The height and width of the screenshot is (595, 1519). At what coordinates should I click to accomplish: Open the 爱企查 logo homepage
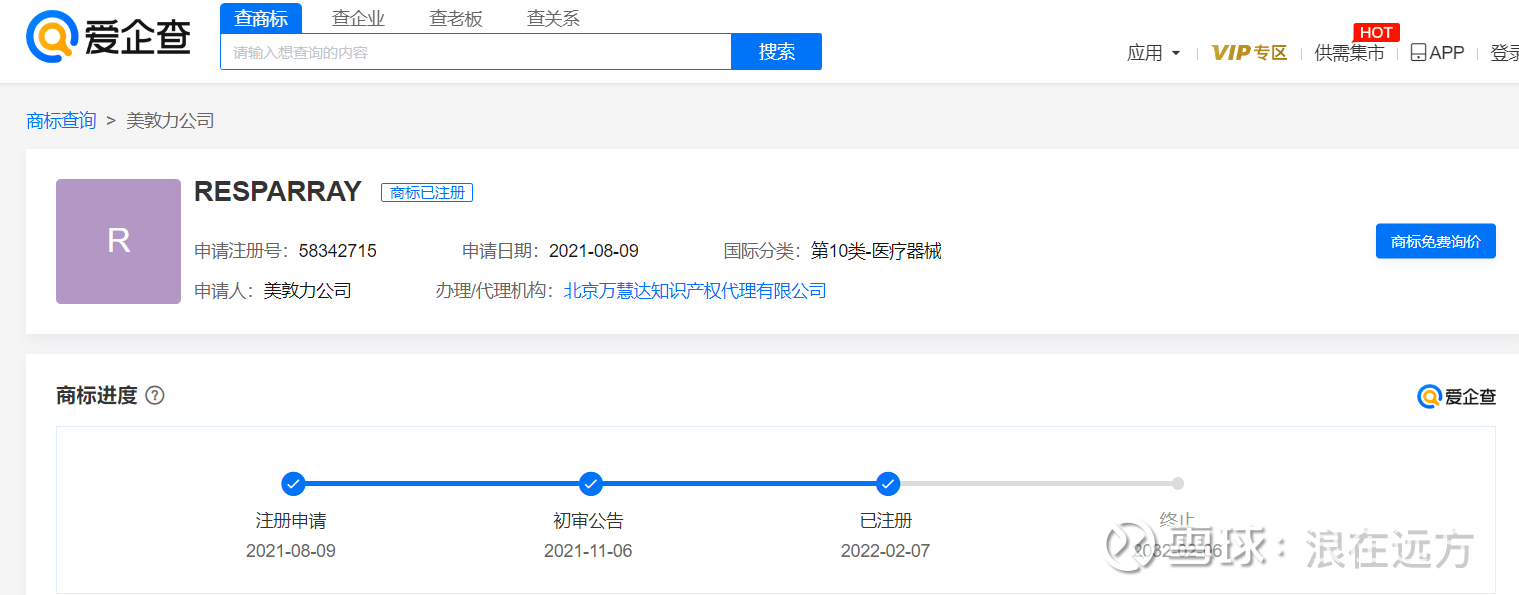click(x=108, y=35)
